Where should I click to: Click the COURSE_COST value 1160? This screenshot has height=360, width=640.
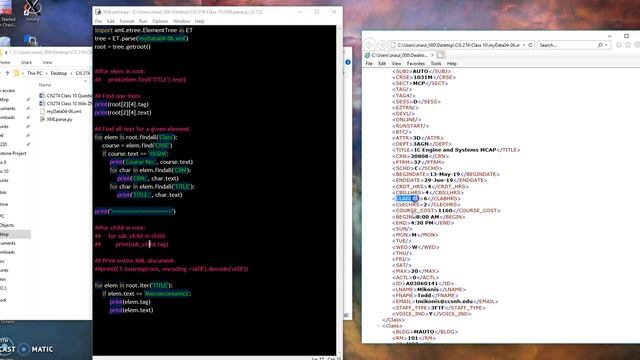click(445, 211)
